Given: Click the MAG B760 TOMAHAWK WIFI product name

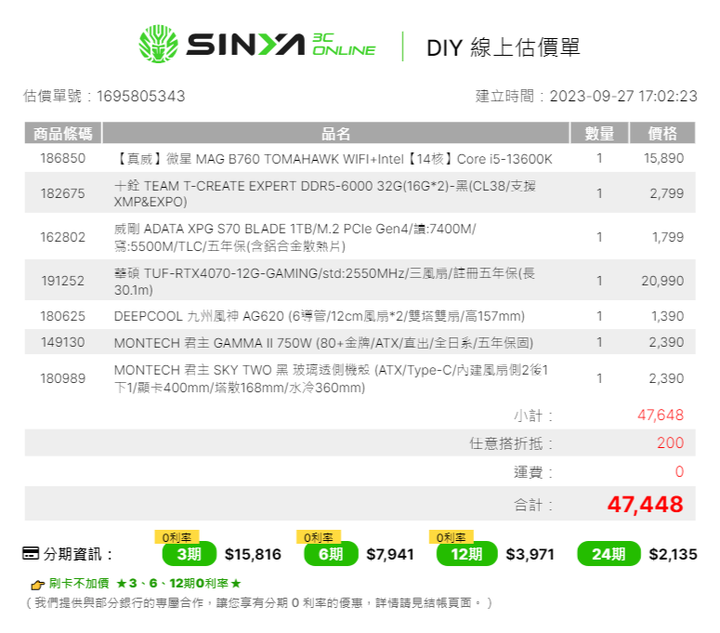Looking at the screenshot, I should [x=333, y=159].
